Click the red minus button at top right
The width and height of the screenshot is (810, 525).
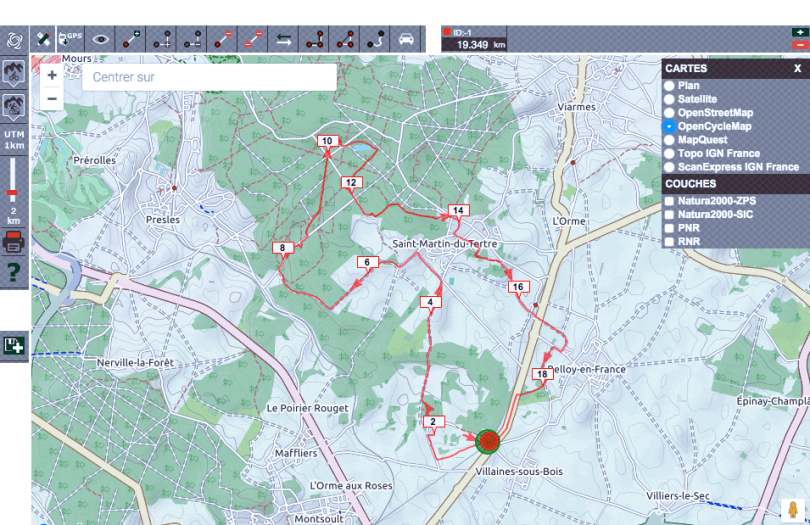click(799, 45)
